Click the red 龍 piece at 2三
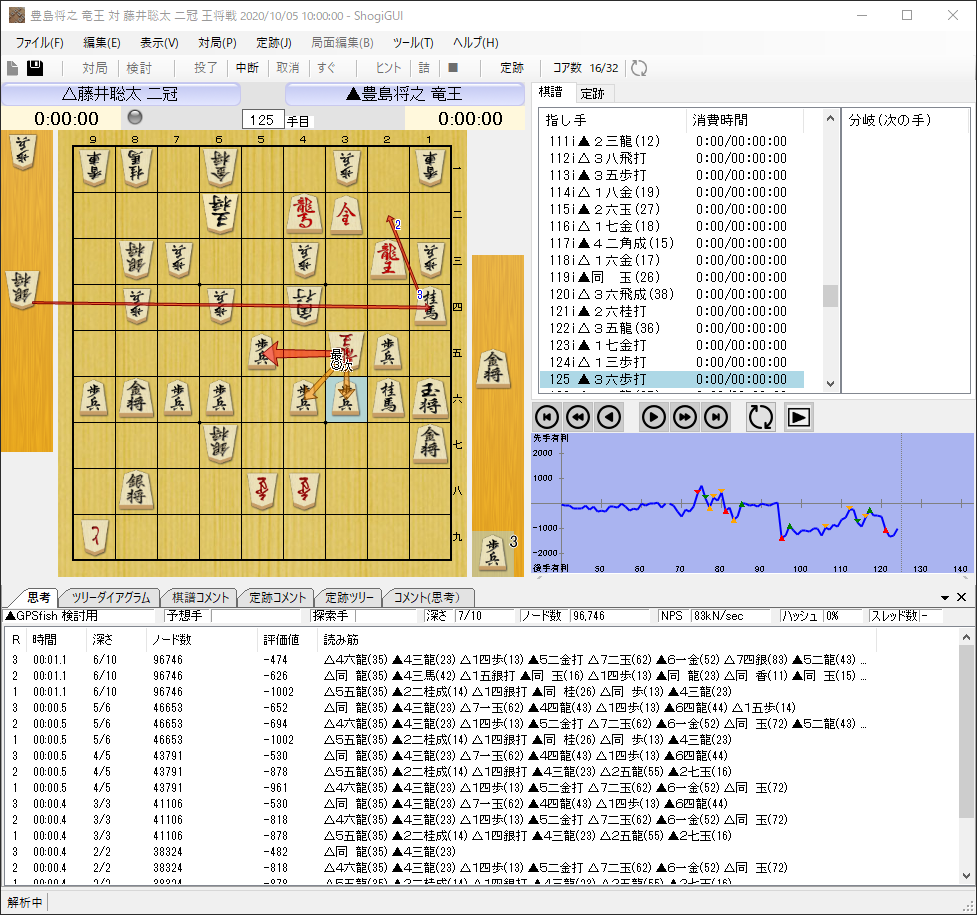The image size is (977, 915). pos(388,260)
